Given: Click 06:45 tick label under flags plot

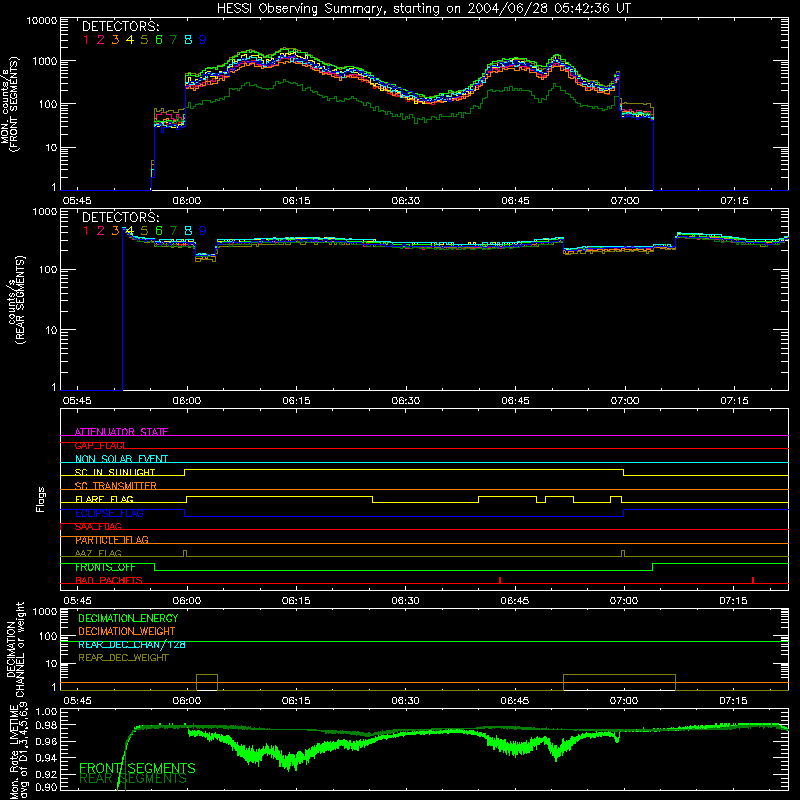Looking at the screenshot, I should tap(514, 601).
